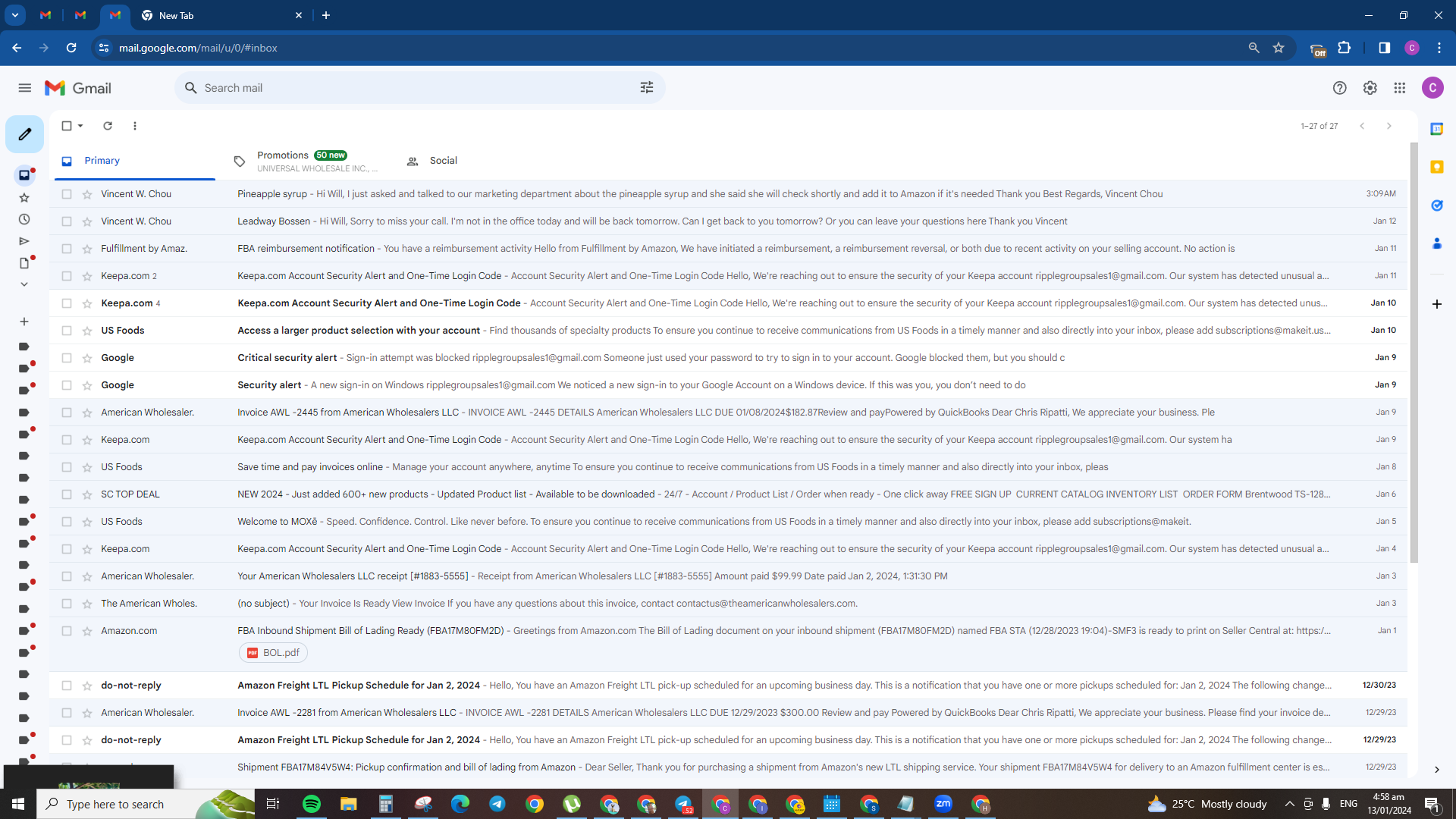
Task: Star the Welcome to MOXē email
Action: coord(87,522)
